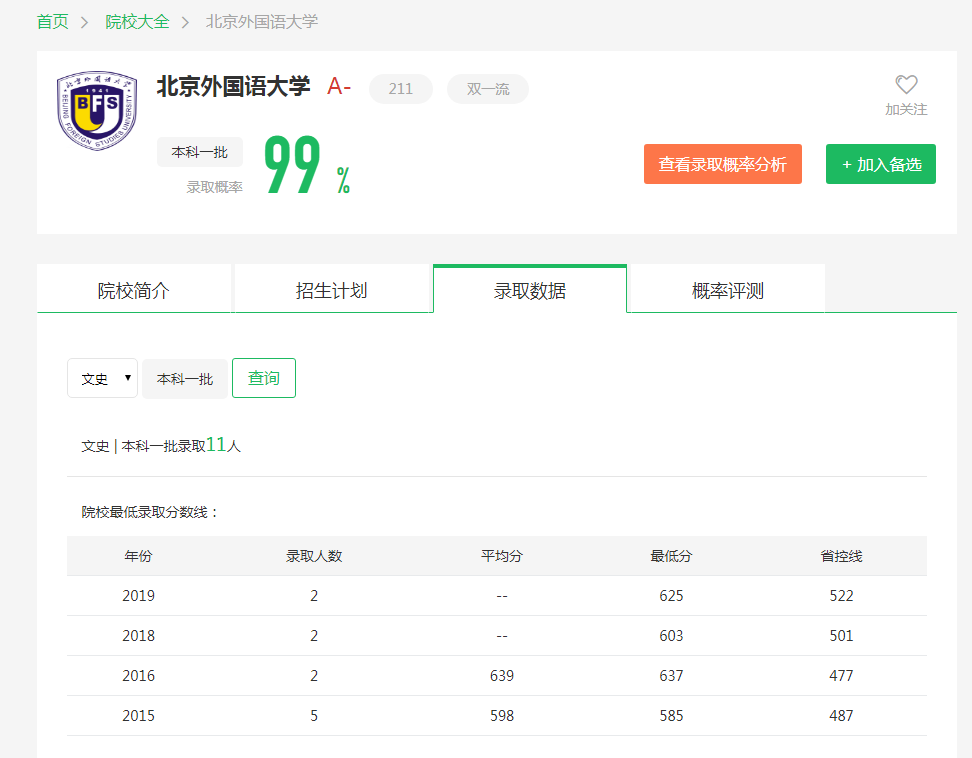Screen dimensions: 972x758
Task: Click the 522 provincial line cell
Action: [841, 596]
